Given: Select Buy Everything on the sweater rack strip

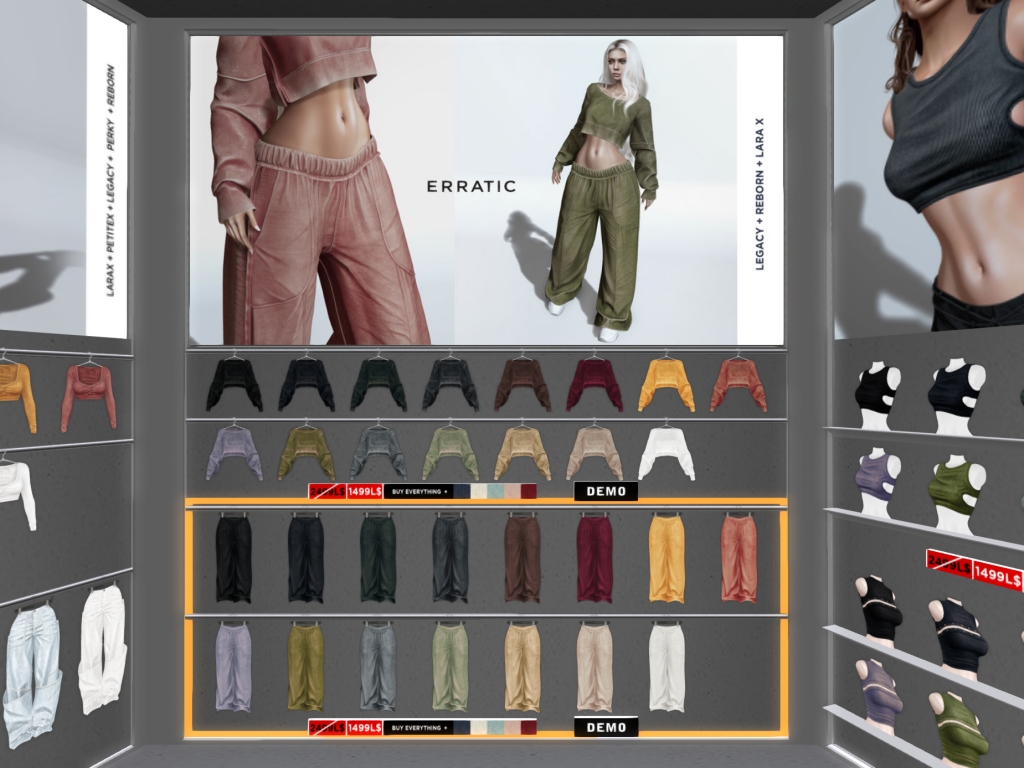Looking at the screenshot, I should point(419,491).
